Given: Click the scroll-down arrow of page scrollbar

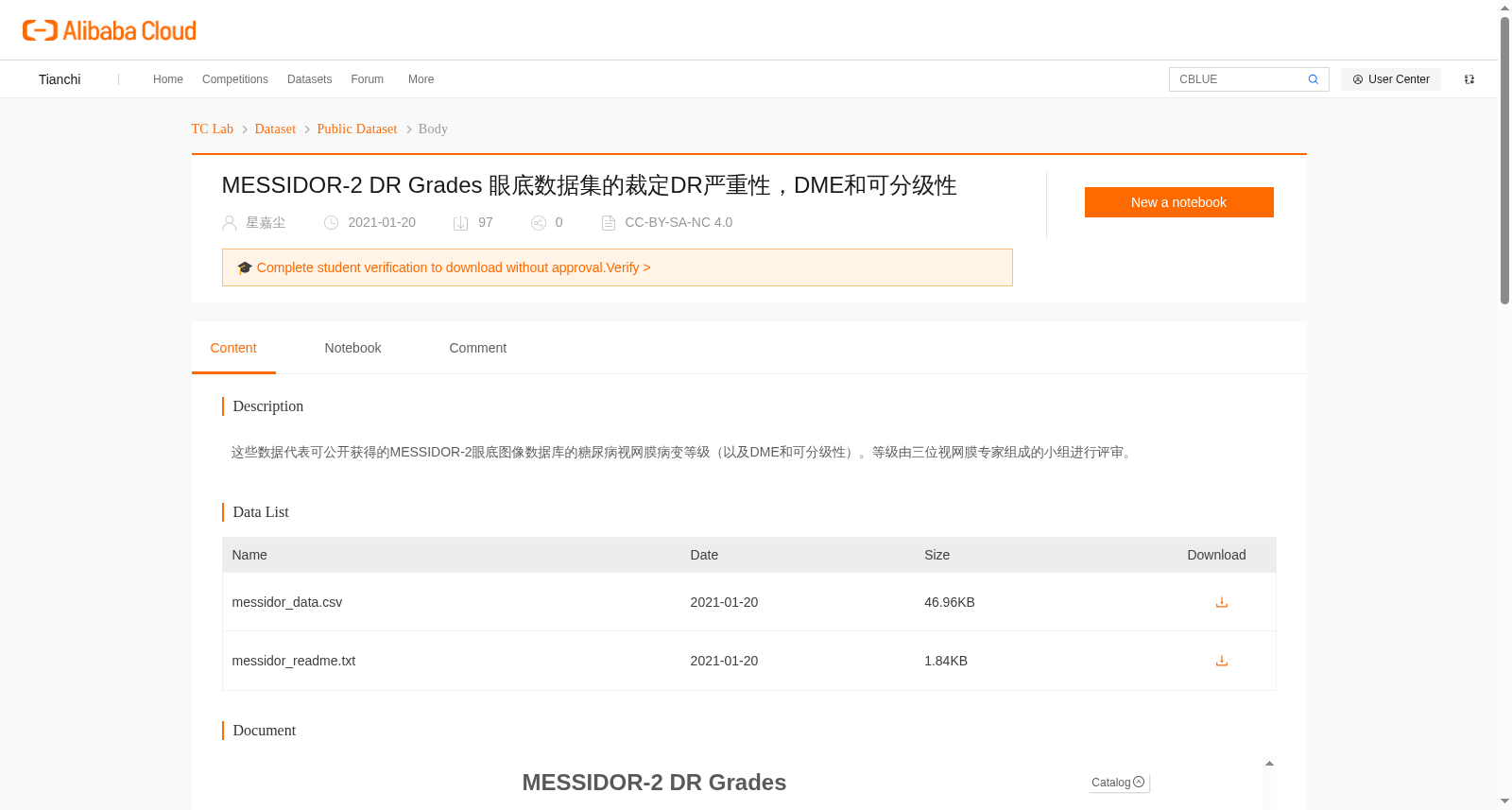Looking at the screenshot, I should (1504, 801).
